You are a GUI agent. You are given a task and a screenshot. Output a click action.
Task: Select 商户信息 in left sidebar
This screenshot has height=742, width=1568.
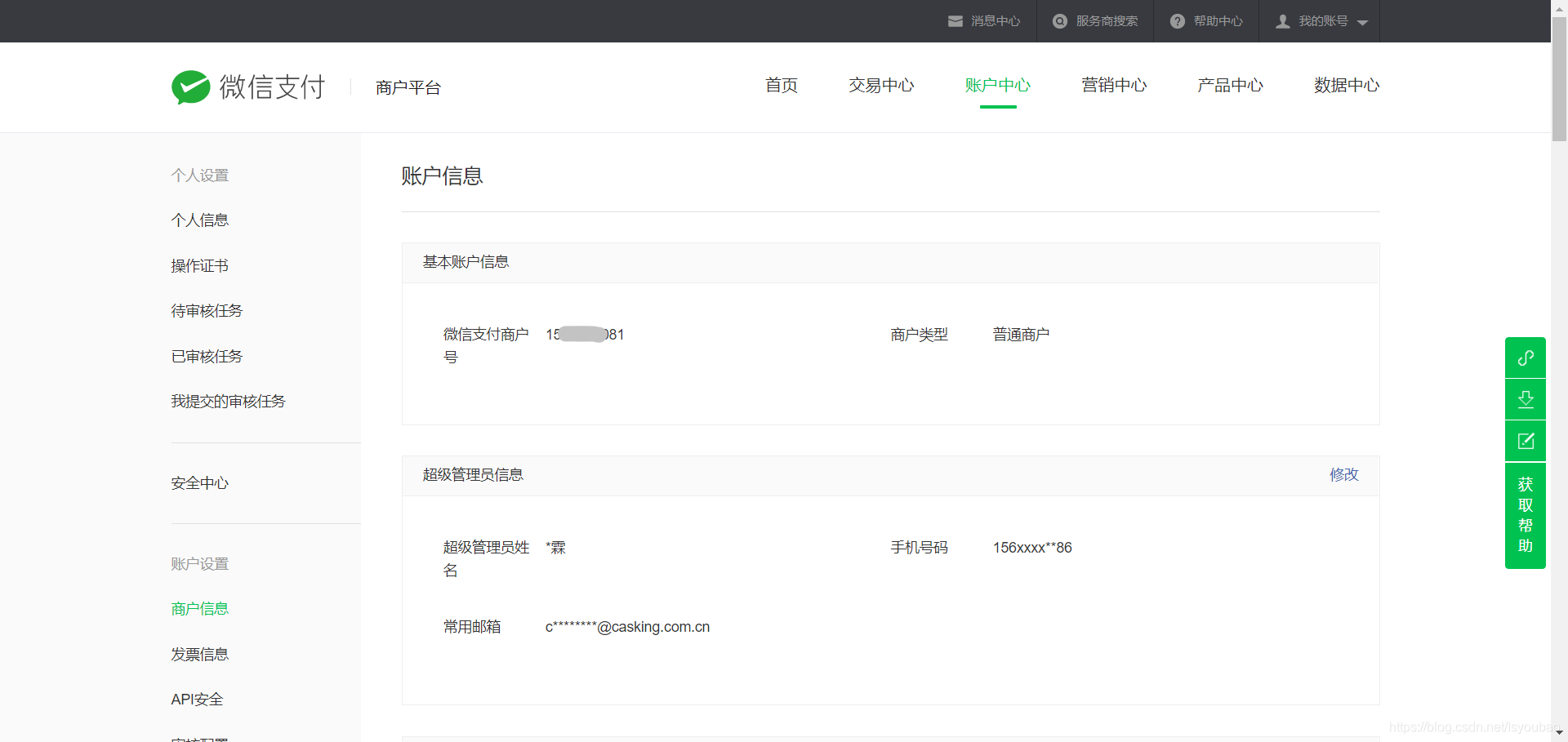tap(200, 609)
